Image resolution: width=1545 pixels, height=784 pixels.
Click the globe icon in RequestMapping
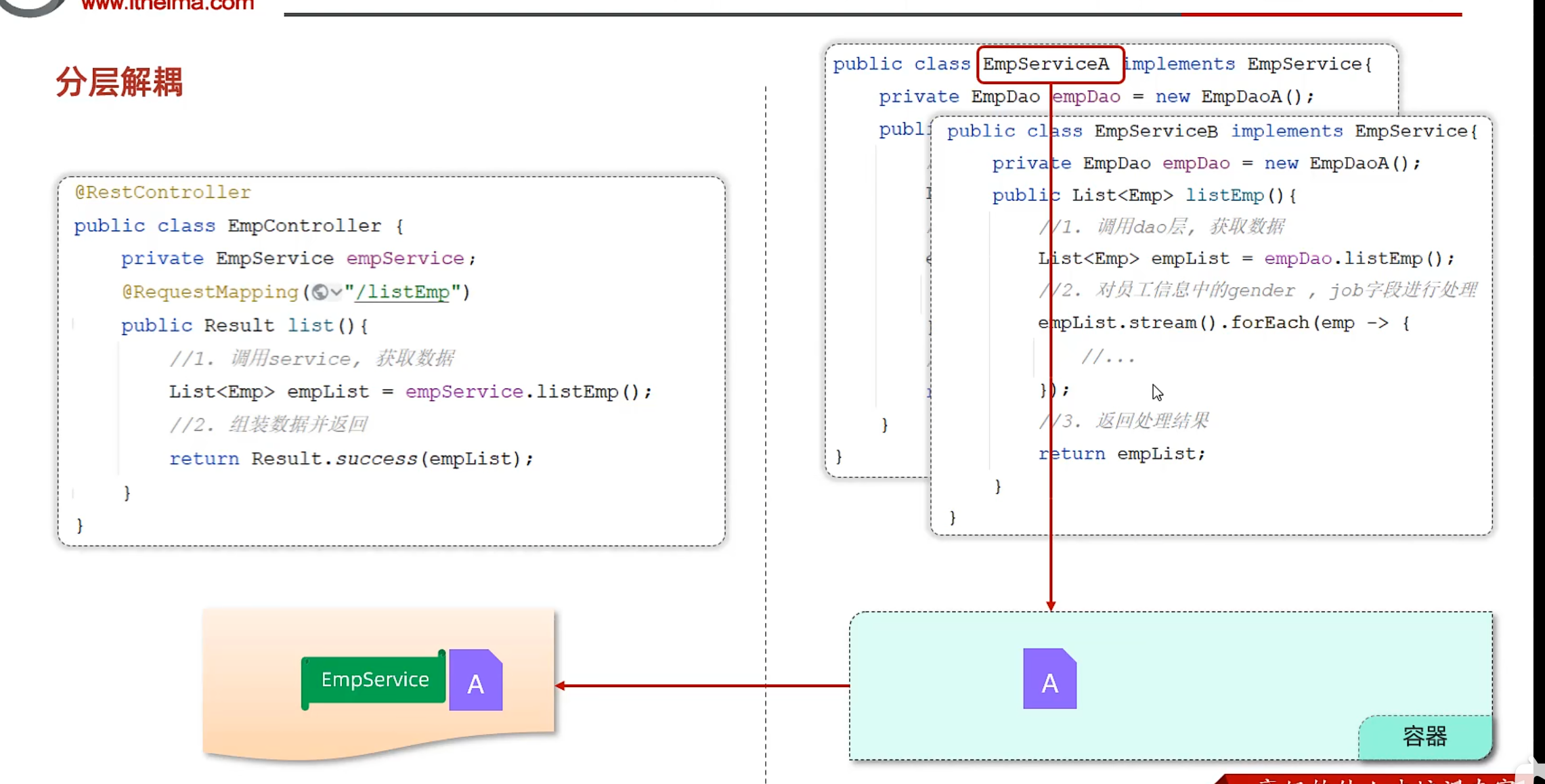pyautogui.click(x=320, y=292)
